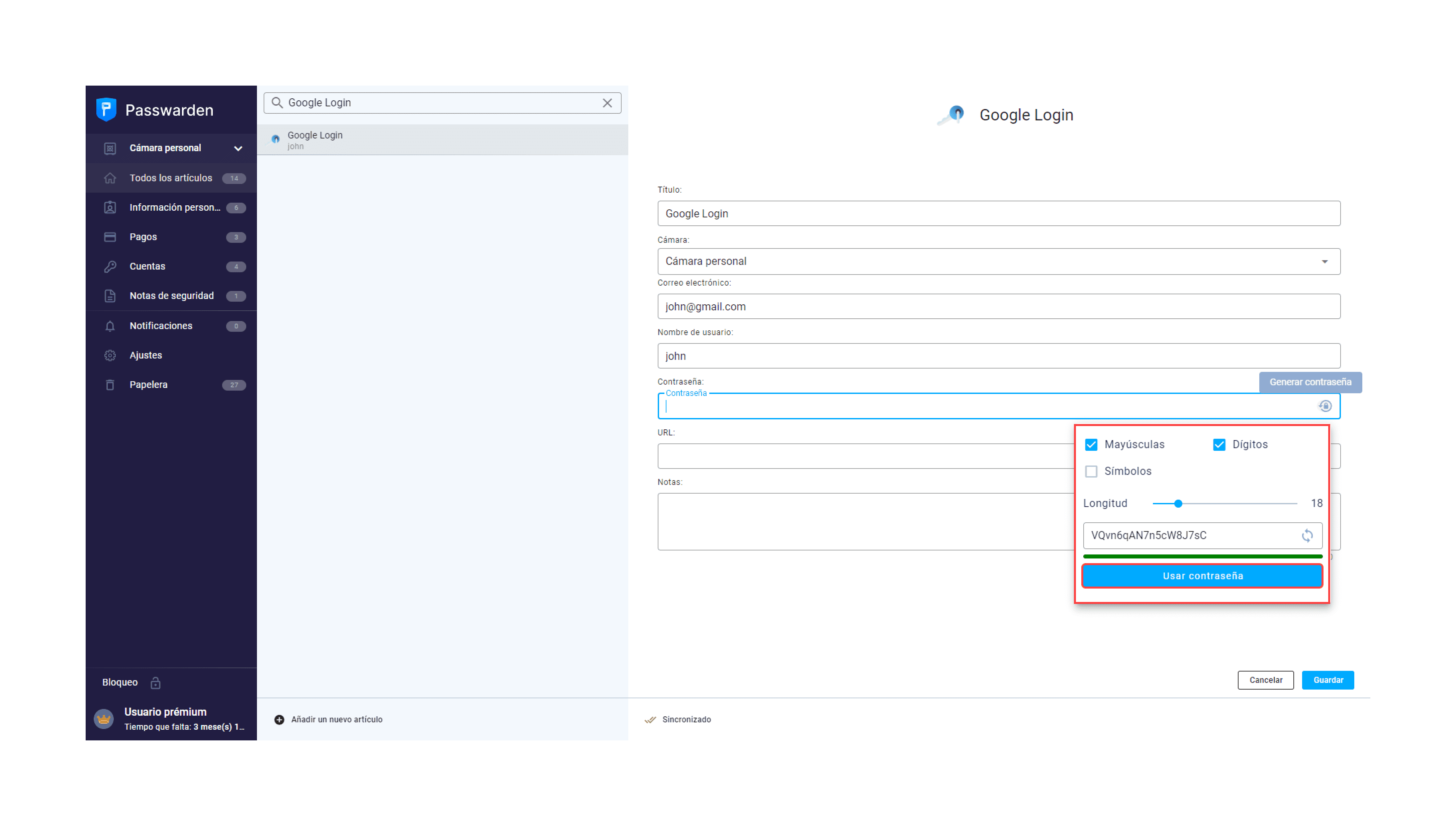Enable the Símbolos checkbox
This screenshot has height=826, width=1456.
1091,472
